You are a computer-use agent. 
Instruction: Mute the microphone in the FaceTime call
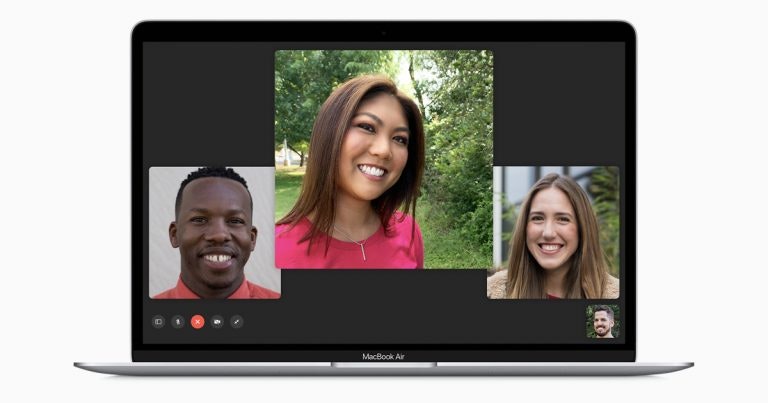point(178,322)
